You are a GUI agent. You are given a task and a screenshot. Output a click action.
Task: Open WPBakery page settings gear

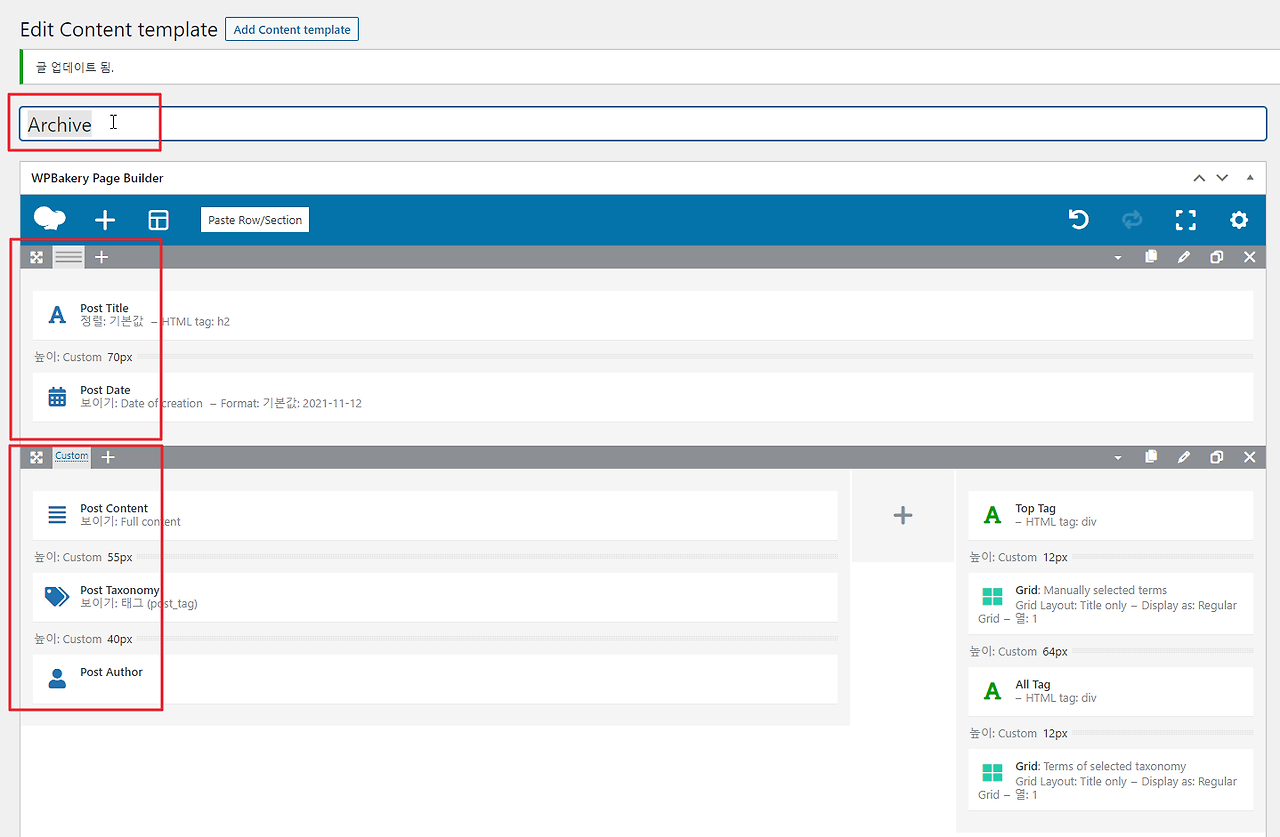coord(1239,220)
